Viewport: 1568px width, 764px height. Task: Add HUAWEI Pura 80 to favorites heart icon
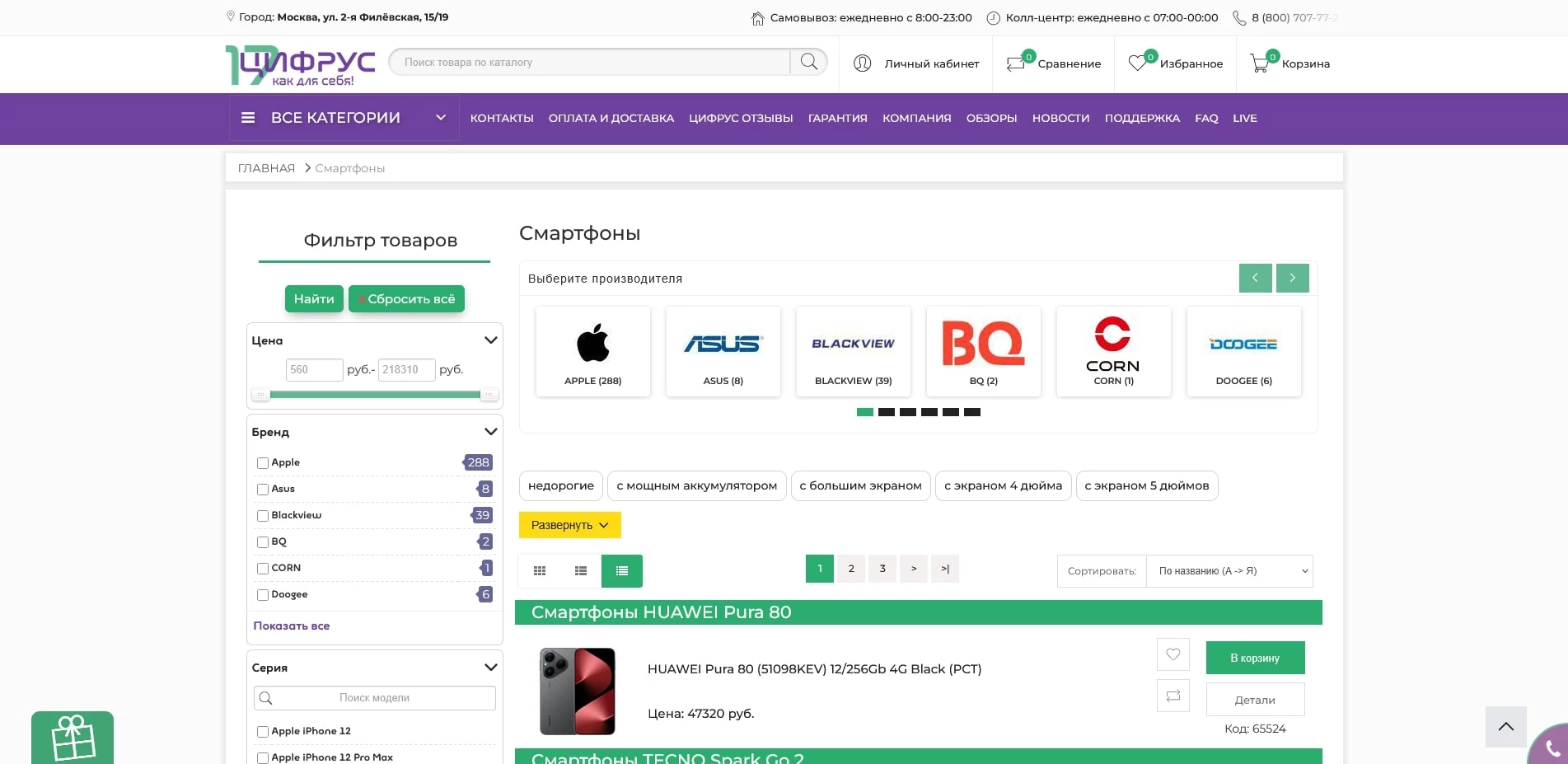click(x=1173, y=655)
